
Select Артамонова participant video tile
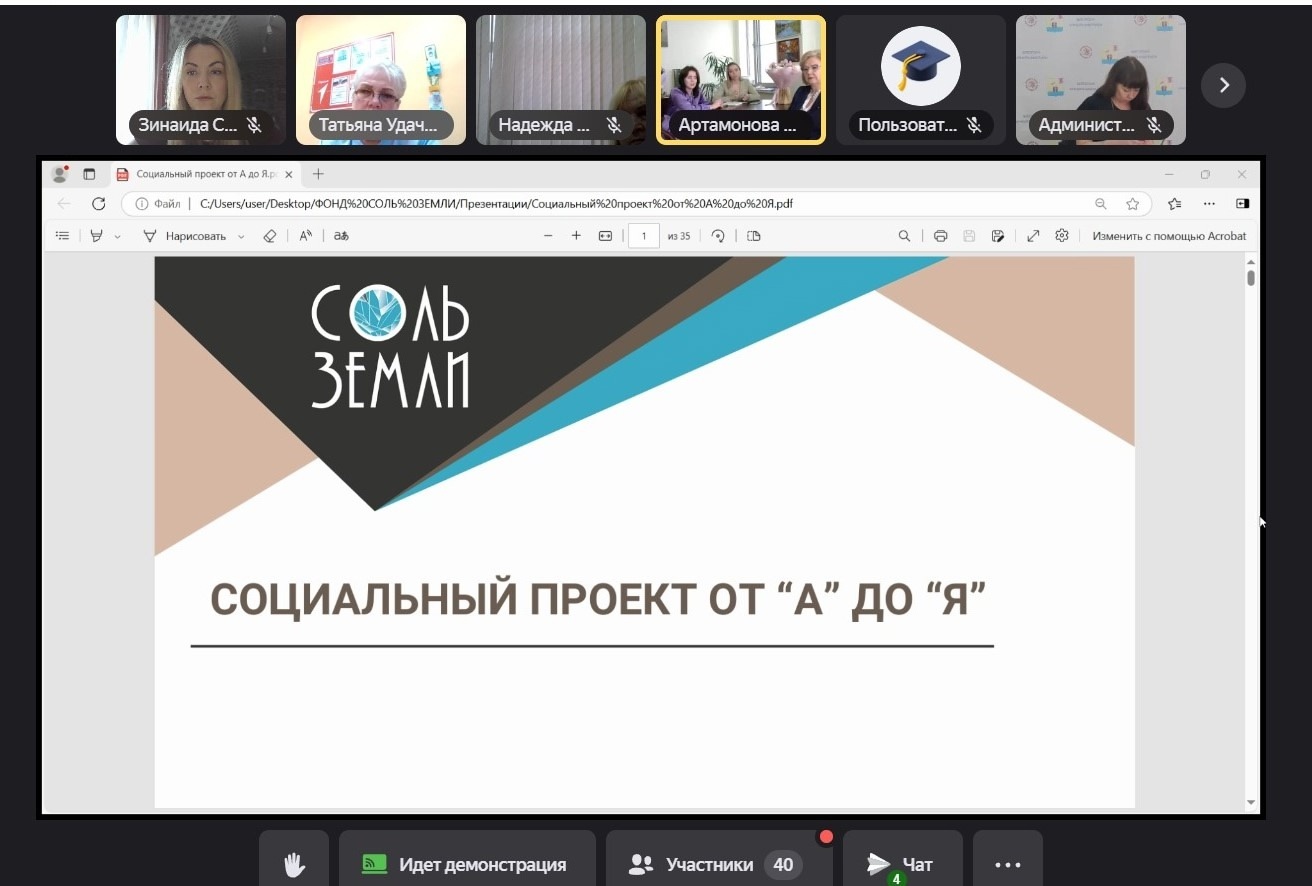coord(741,80)
